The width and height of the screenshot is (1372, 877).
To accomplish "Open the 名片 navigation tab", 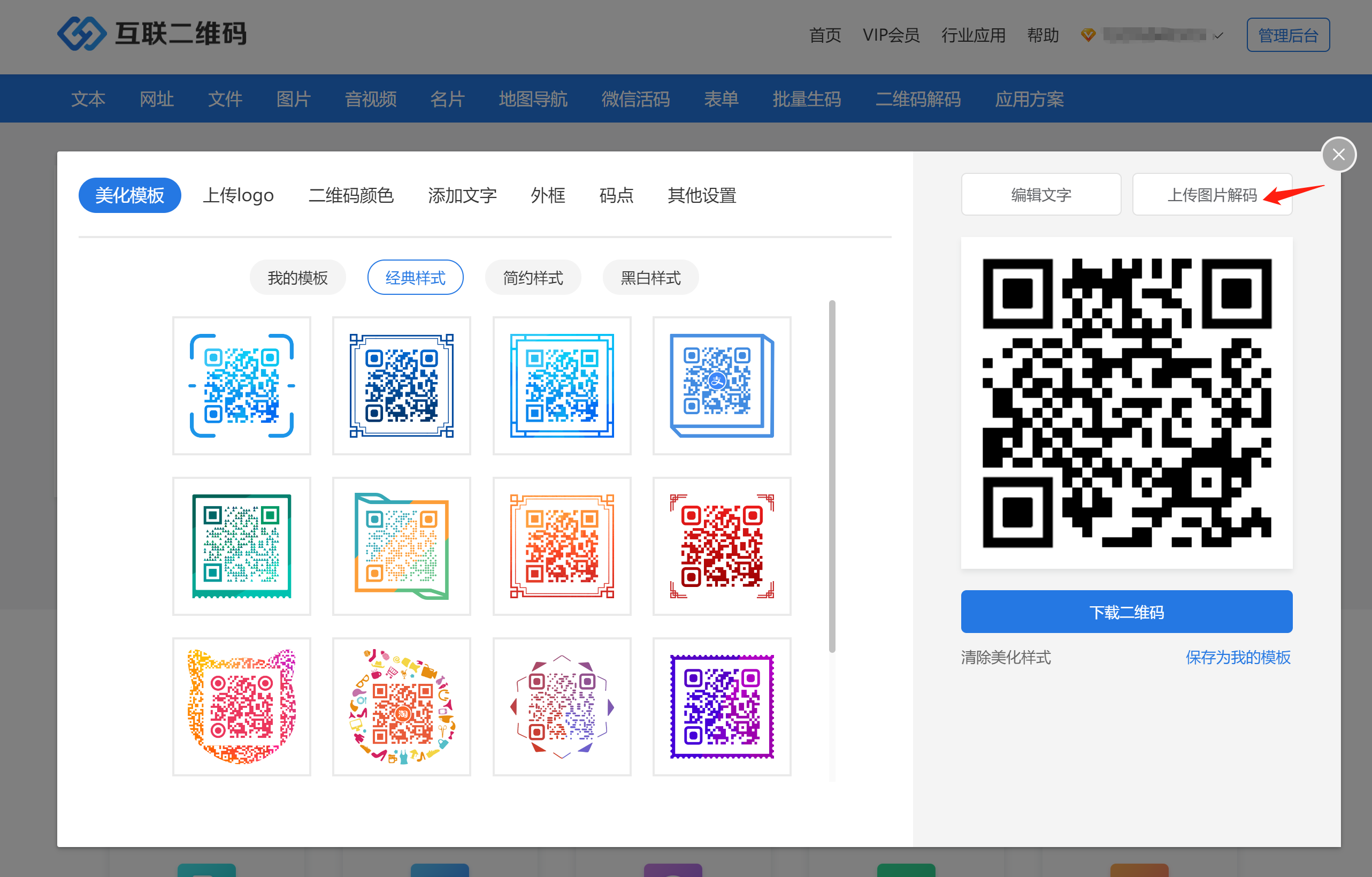I will click(x=447, y=99).
